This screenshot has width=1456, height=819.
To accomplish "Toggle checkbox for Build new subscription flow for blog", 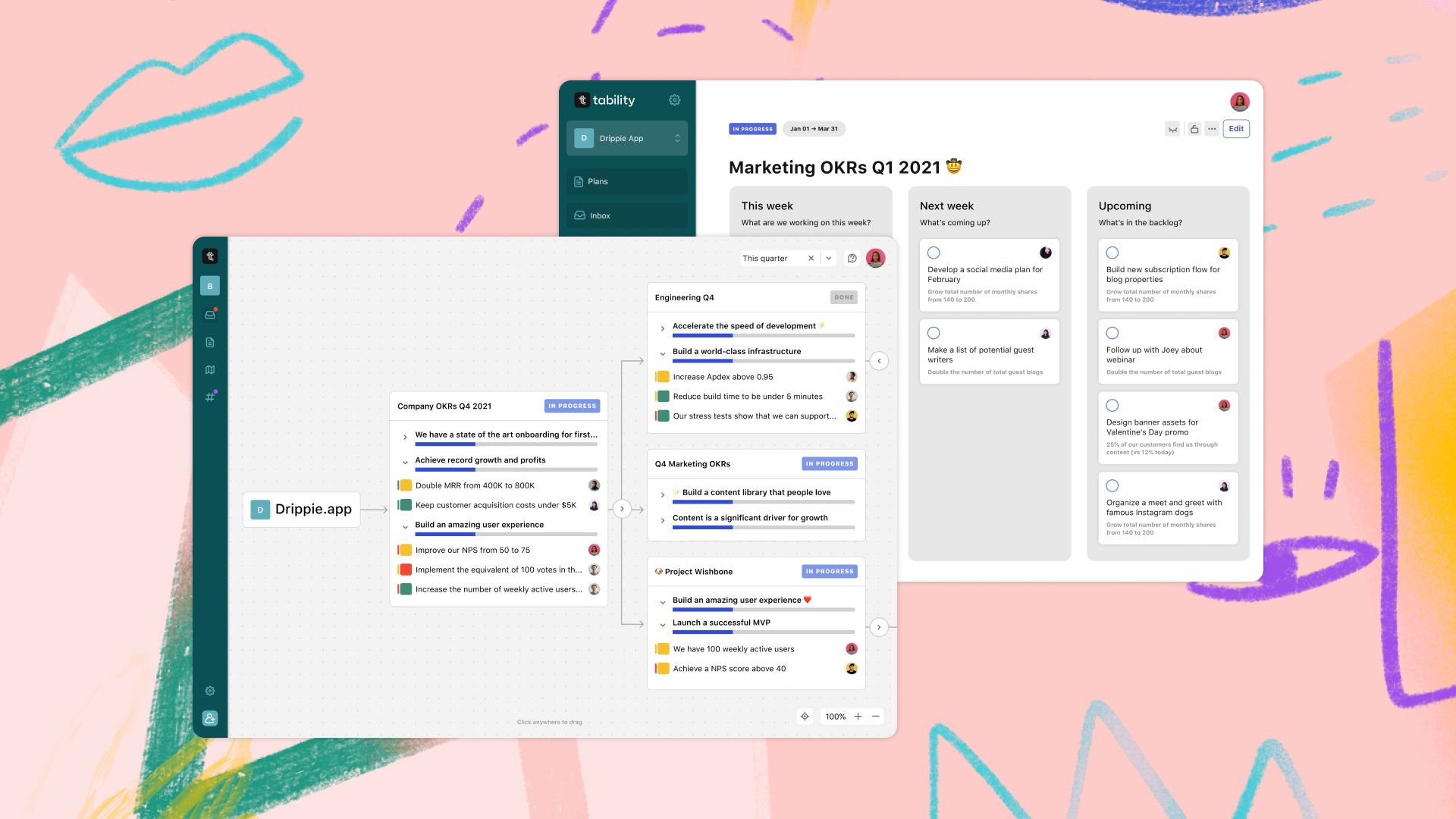I will 1112,252.
